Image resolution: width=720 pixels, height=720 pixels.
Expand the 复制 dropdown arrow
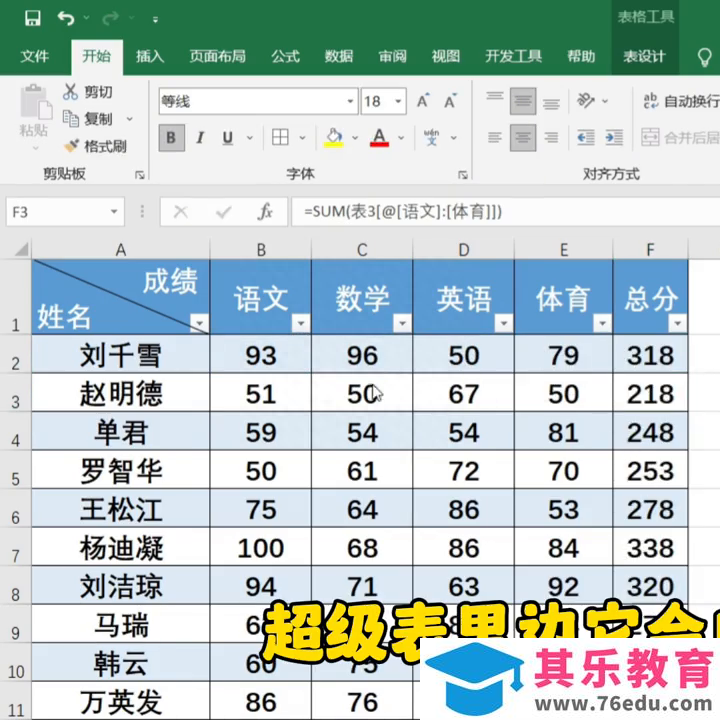pyautogui.click(x=130, y=119)
